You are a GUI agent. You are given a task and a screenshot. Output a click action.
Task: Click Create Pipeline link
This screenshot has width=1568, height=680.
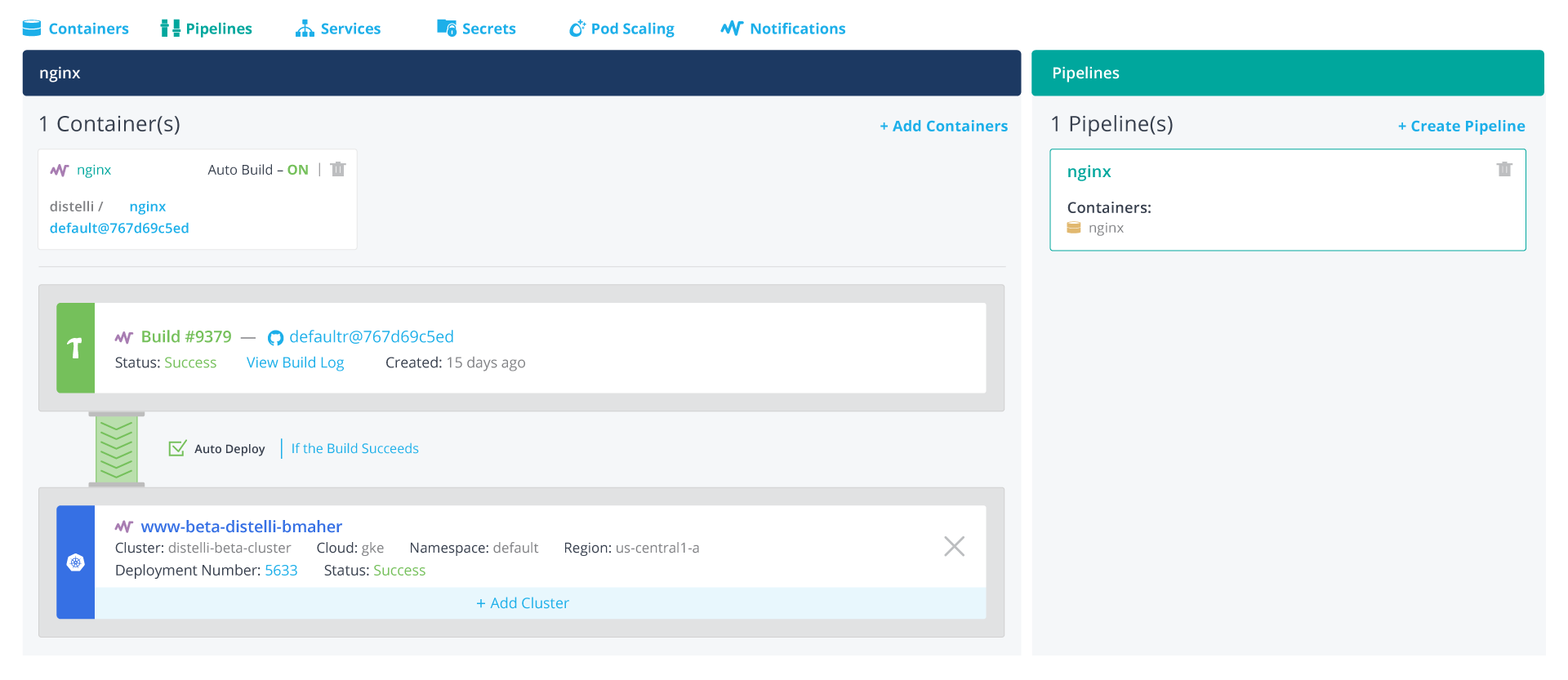(1461, 126)
